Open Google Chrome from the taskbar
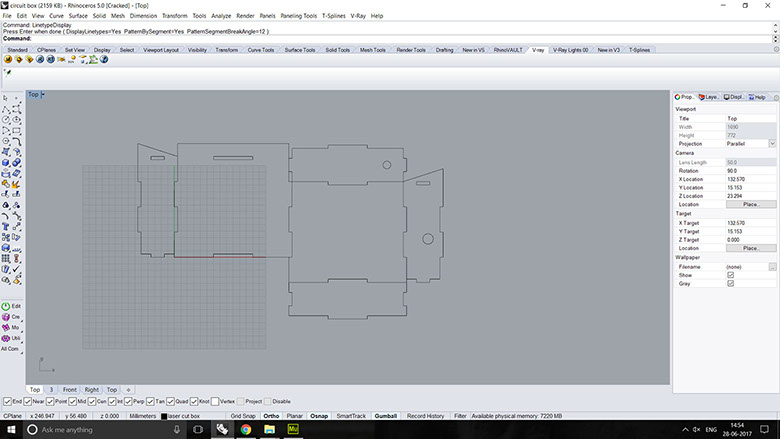Image resolution: width=780 pixels, height=439 pixels. tap(246, 429)
